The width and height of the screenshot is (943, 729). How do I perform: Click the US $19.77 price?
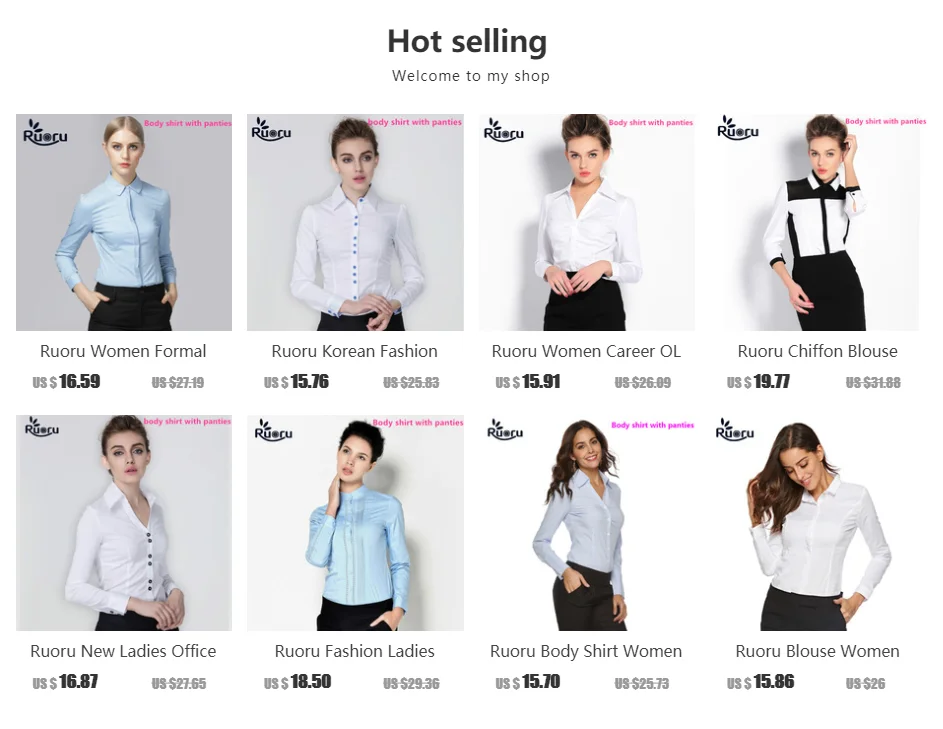pyautogui.click(x=758, y=381)
